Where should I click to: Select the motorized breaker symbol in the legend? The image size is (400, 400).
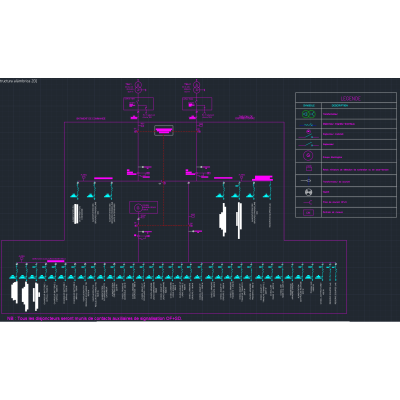coord(308,134)
